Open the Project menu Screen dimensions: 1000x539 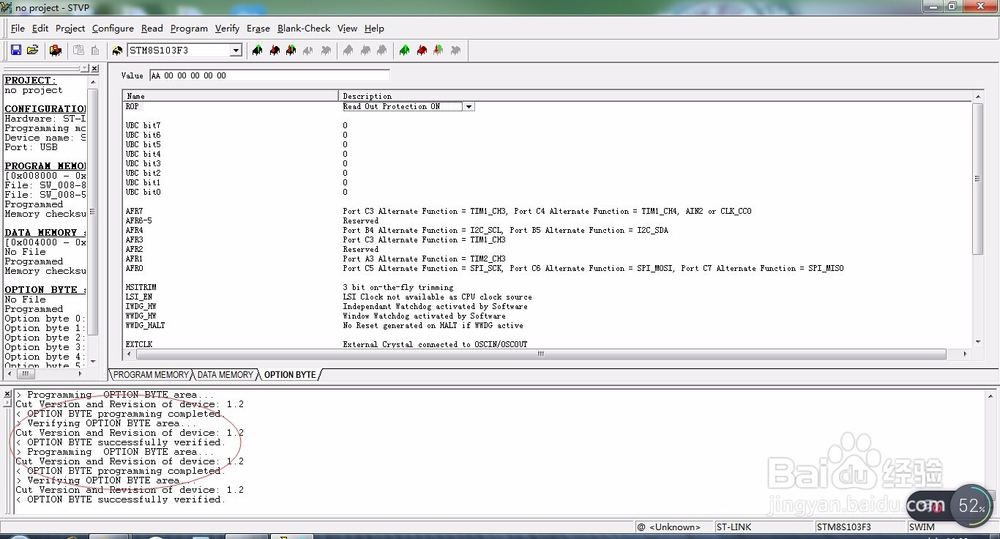(70, 28)
